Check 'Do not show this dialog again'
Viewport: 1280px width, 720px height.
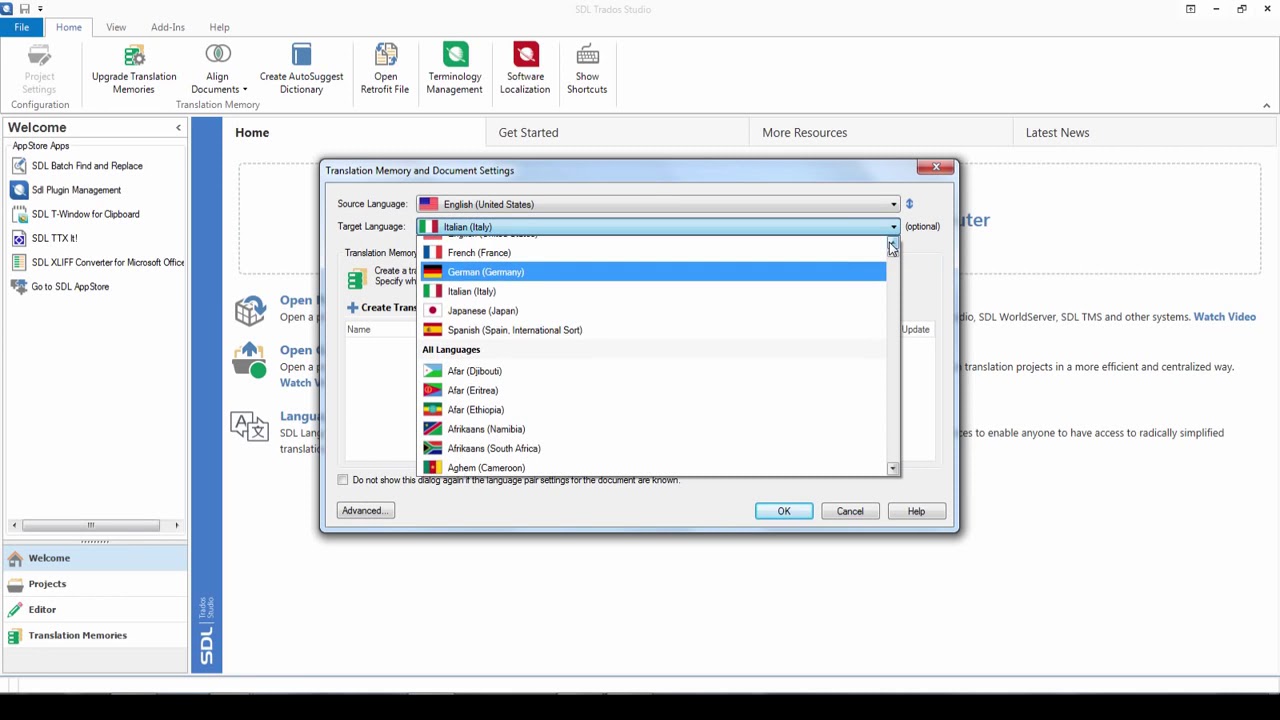(x=343, y=480)
